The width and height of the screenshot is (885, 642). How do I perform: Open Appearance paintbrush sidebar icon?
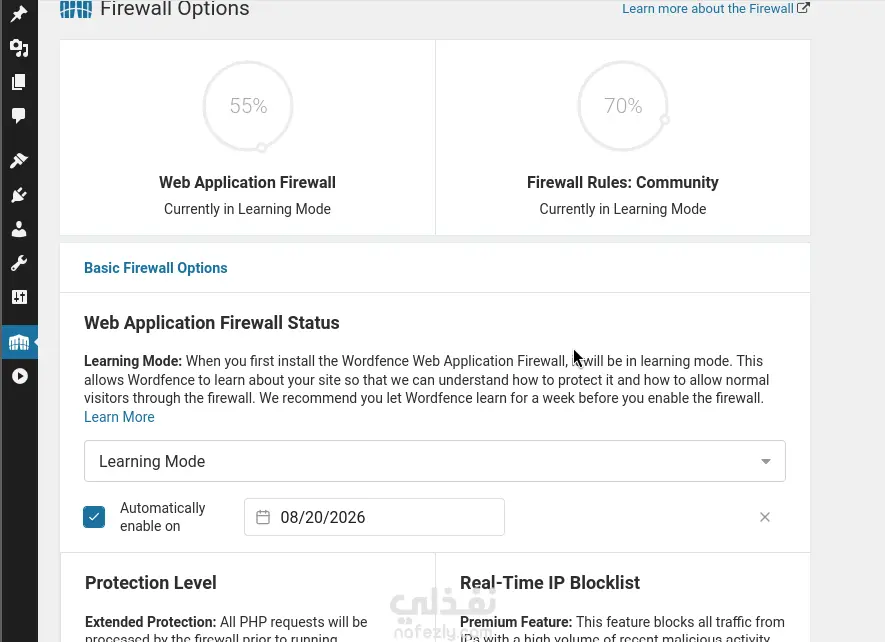19,160
